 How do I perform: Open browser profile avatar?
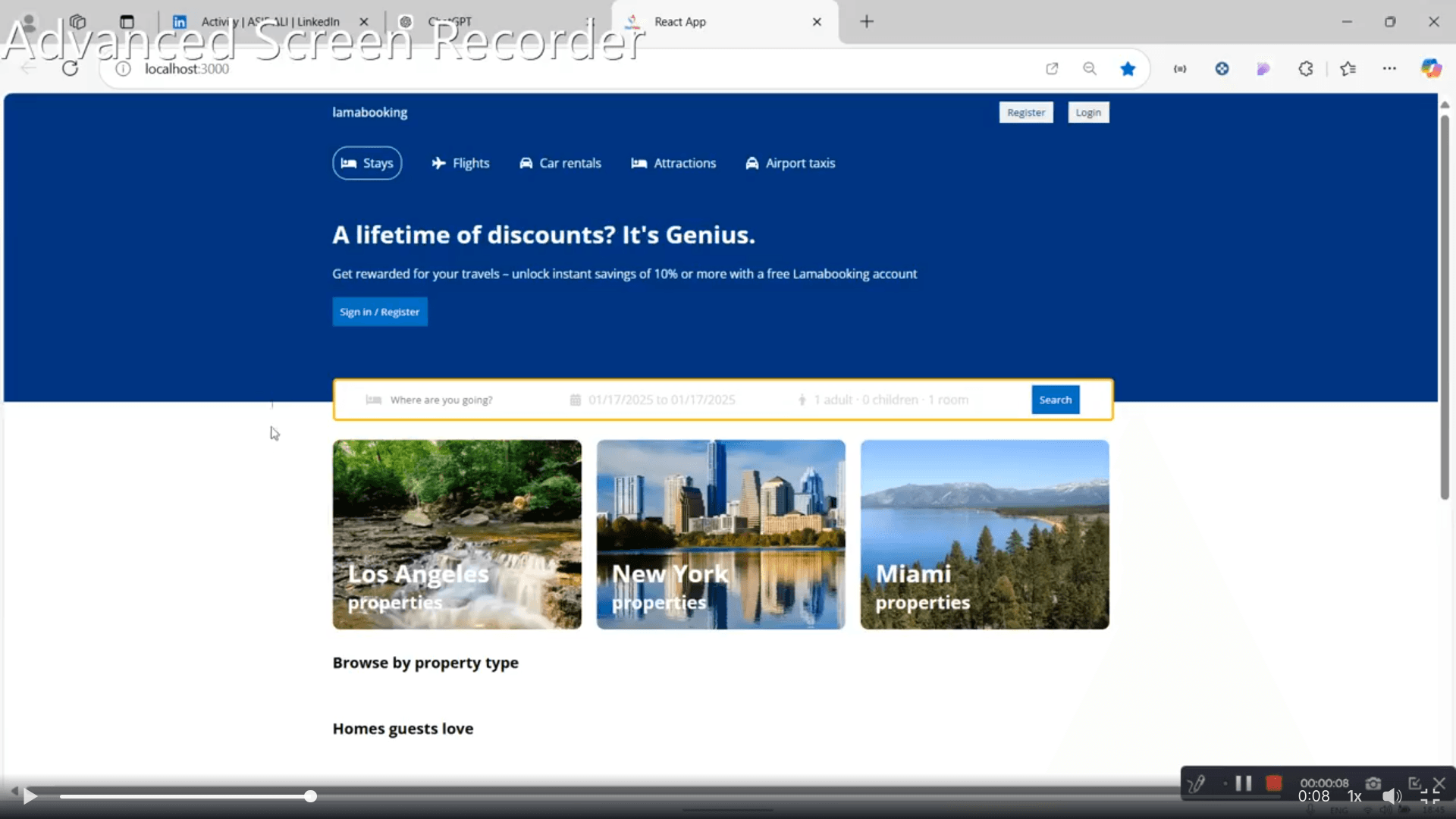[x=28, y=22]
